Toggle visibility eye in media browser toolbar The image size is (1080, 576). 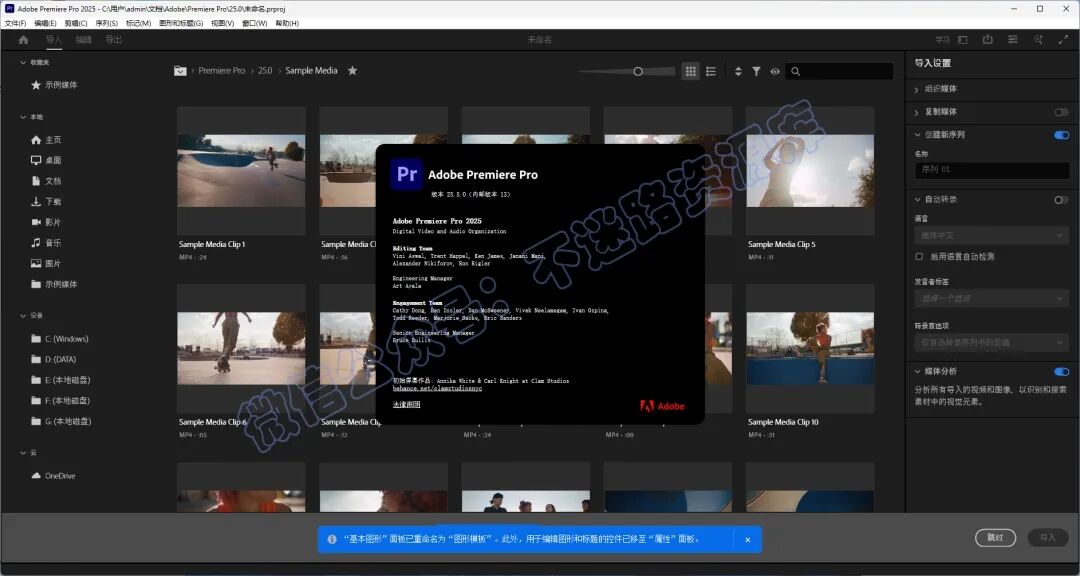point(775,71)
